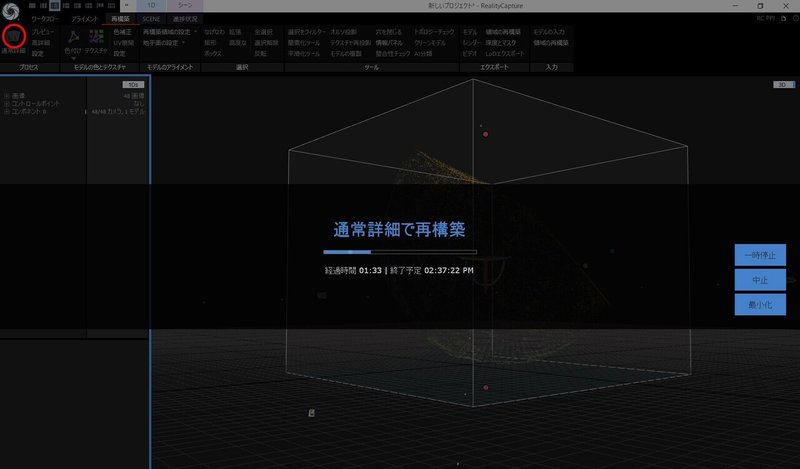This screenshot has height=469, width=800.
Task: Switch to the シーン title bar tab
Action: pyautogui.click(x=185, y=6)
